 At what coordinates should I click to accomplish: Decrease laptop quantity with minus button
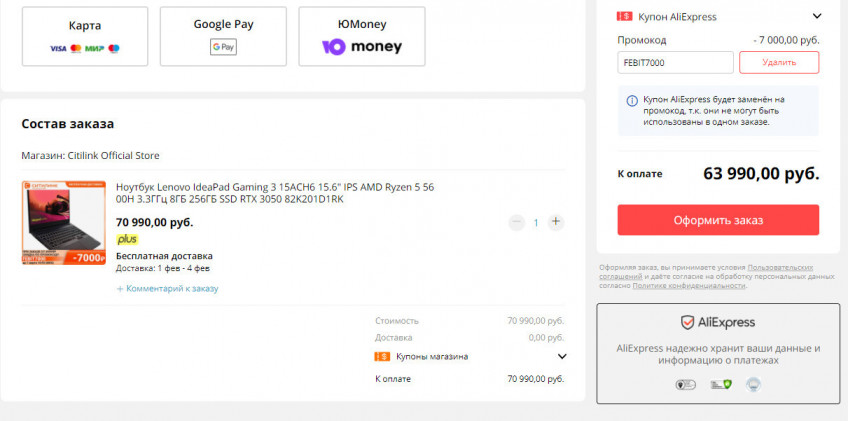coord(516,222)
